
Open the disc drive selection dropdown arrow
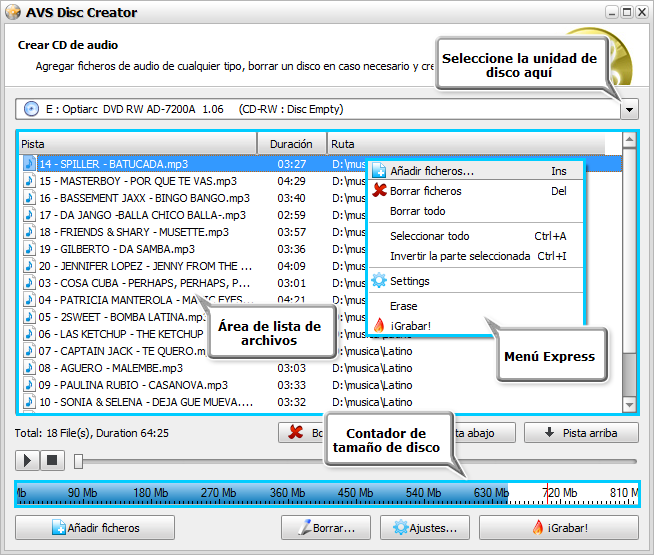click(629, 110)
